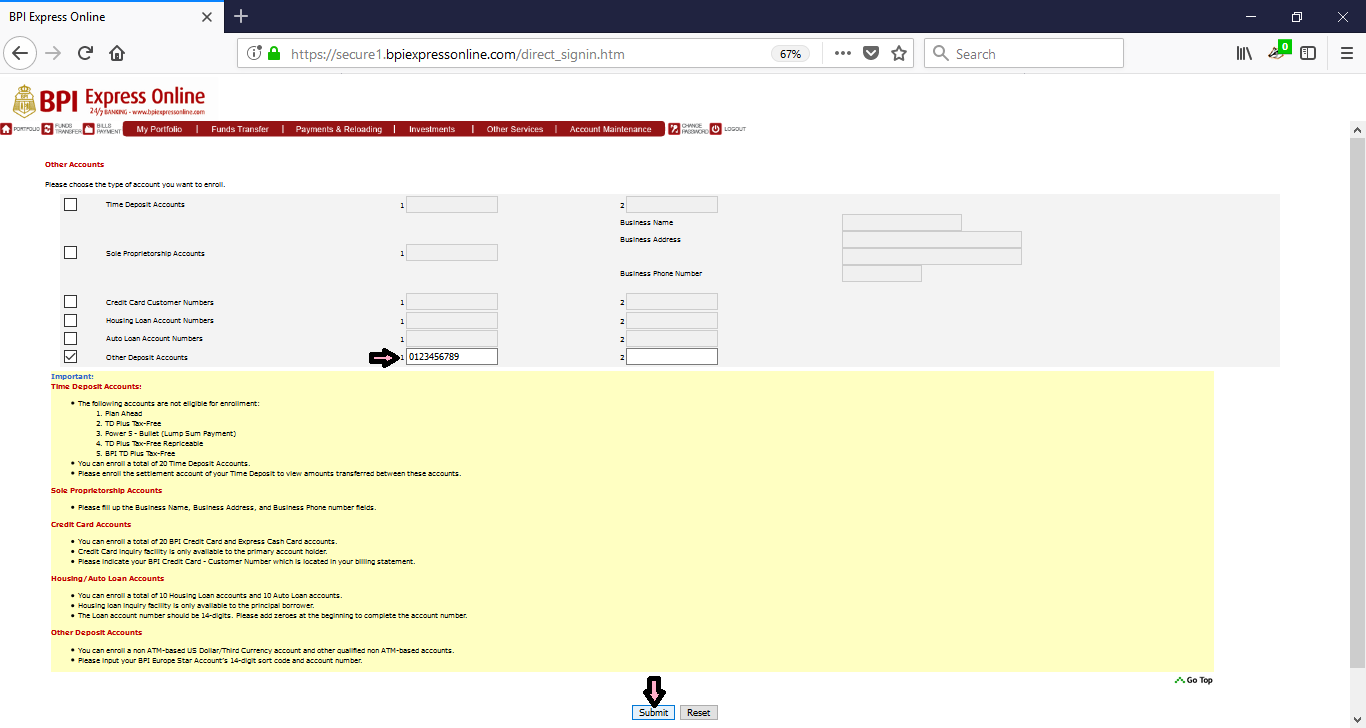Click the field containing 0123456789
This screenshot has height=728, width=1366.
(451, 355)
